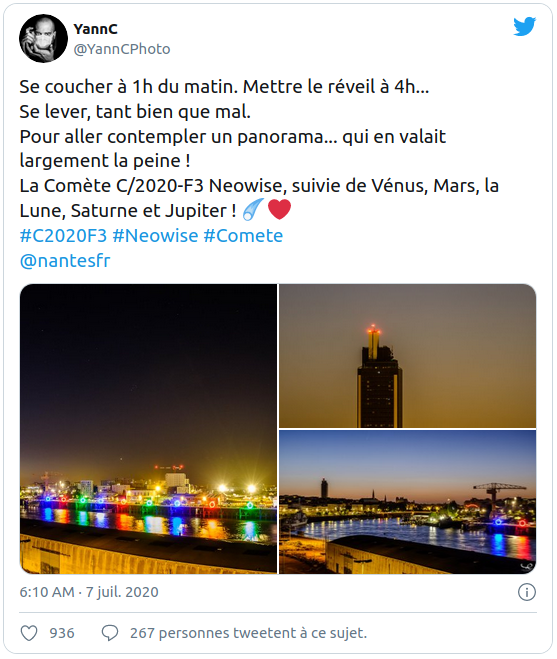Image resolution: width=557 pixels, height=659 pixels.
Task: Like the tweet with the heart icon
Action: click(x=29, y=633)
